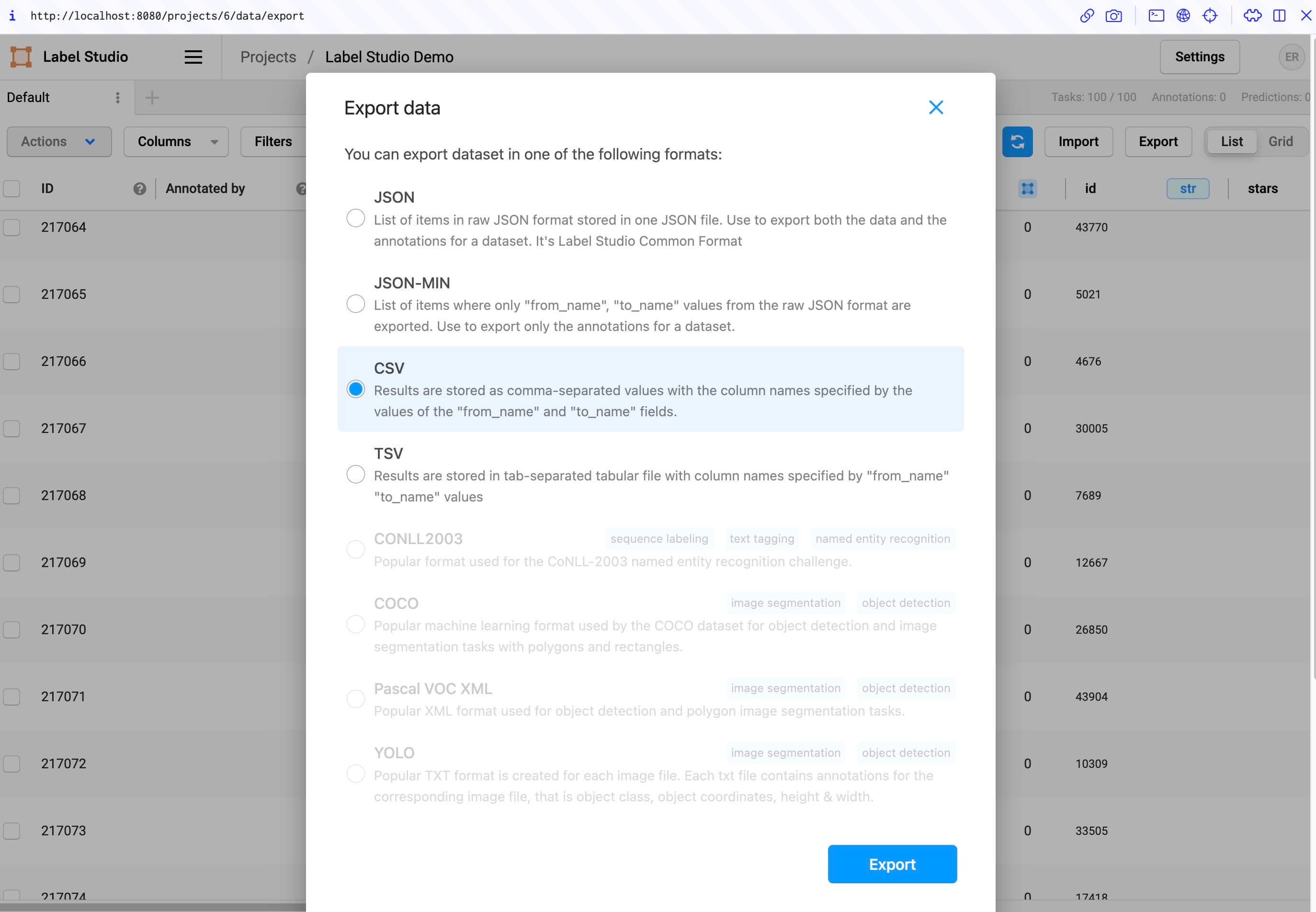Click the Export button in toolbar
The height and width of the screenshot is (912, 1316).
click(x=1158, y=142)
